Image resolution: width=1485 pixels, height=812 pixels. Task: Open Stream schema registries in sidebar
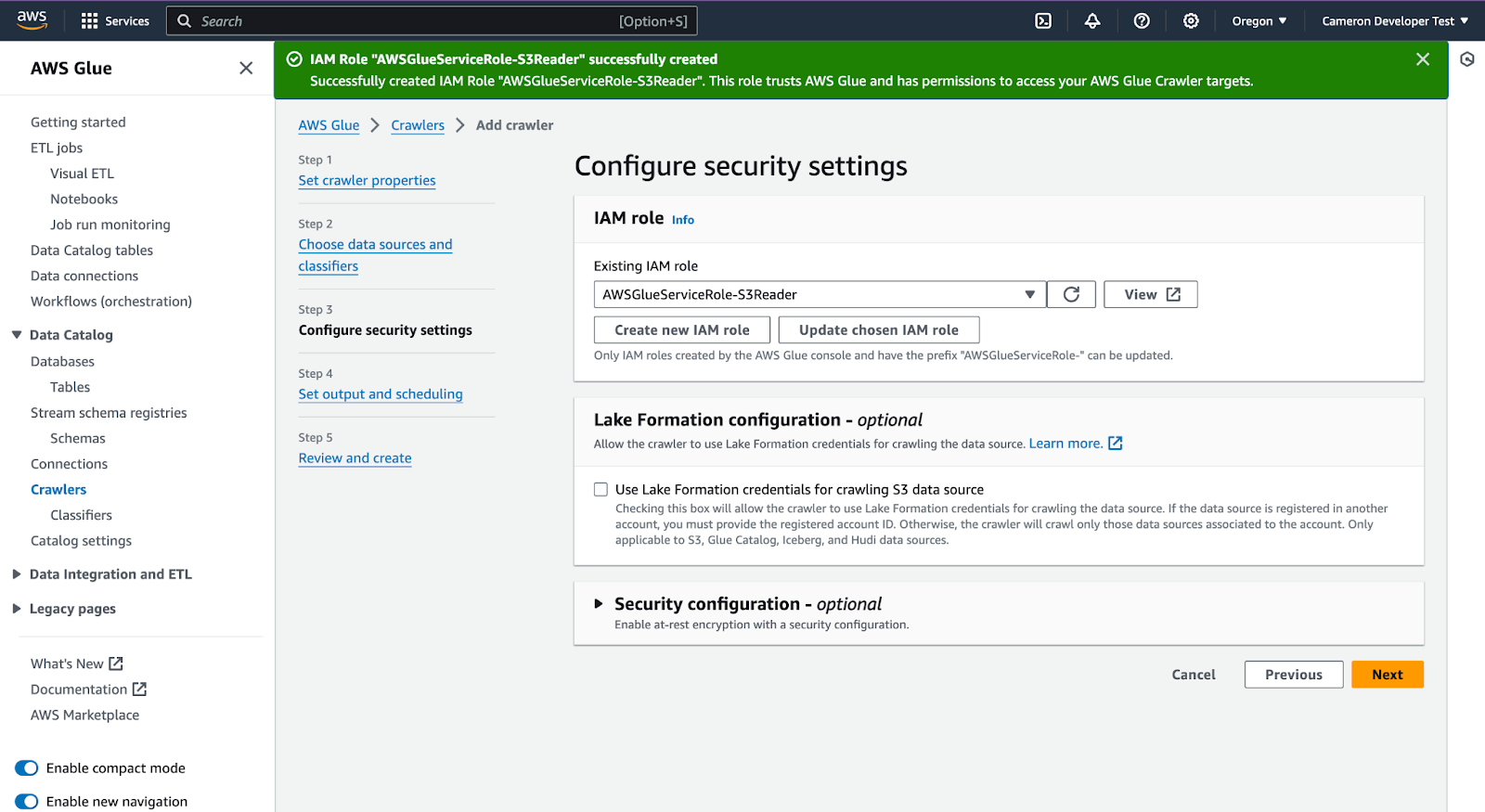pyautogui.click(x=109, y=412)
